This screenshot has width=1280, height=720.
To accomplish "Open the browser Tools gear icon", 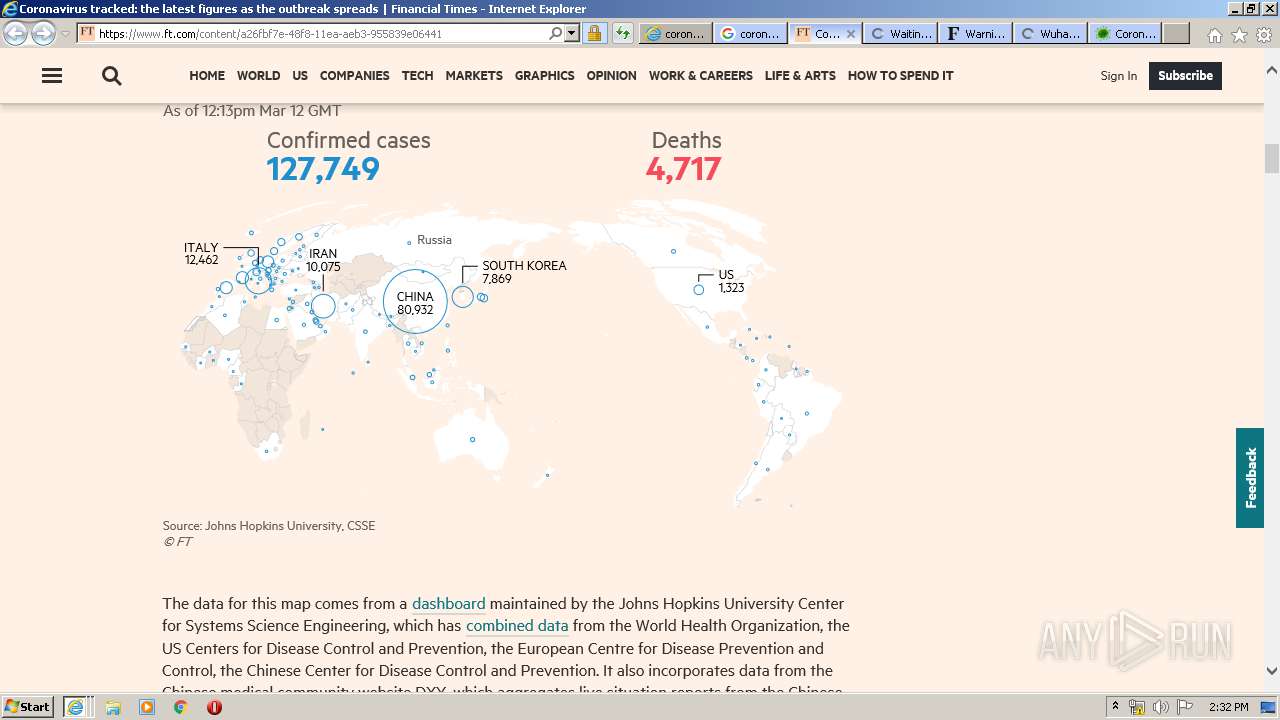I will click(x=1264, y=35).
